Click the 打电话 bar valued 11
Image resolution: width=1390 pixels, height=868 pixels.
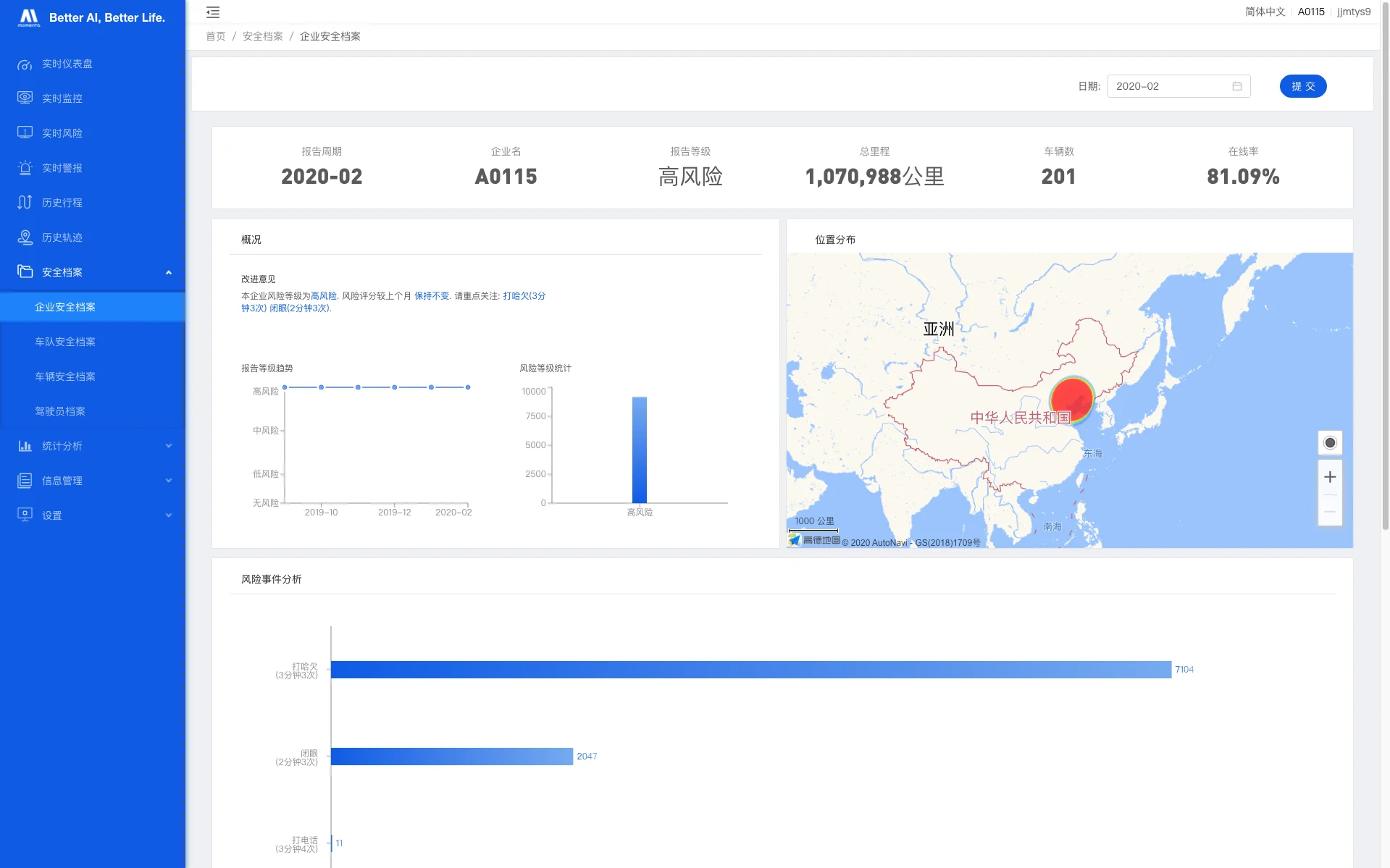[x=332, y=843]
